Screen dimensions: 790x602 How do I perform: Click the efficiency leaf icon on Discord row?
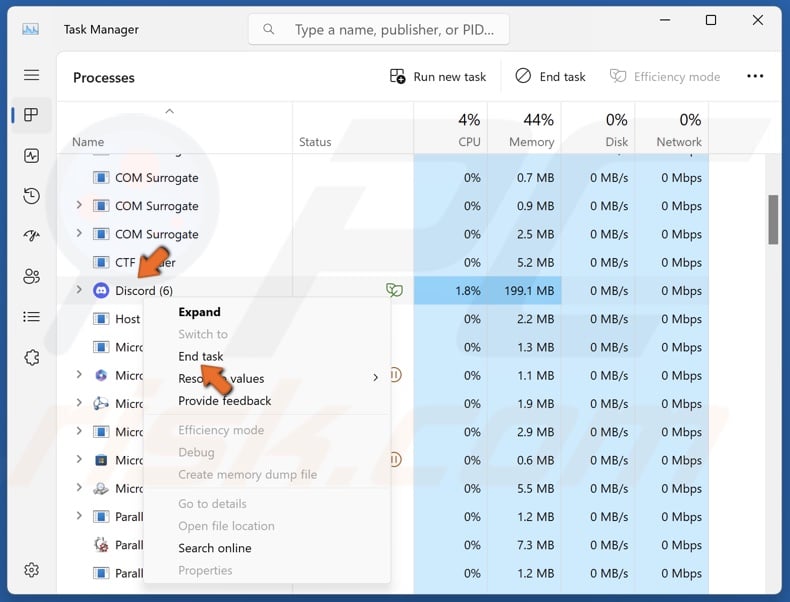[x=394, y=290]
